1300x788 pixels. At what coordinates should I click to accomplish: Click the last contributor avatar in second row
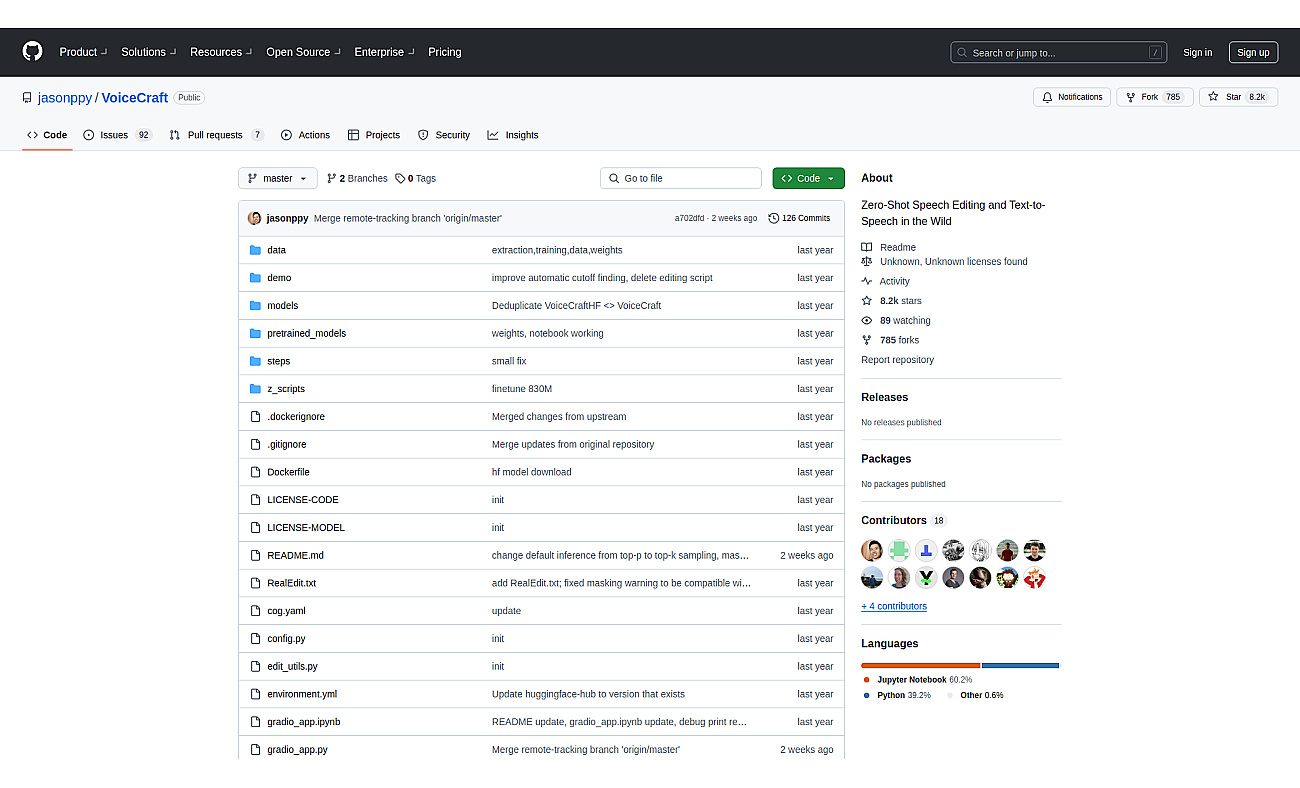(1034, 577)
